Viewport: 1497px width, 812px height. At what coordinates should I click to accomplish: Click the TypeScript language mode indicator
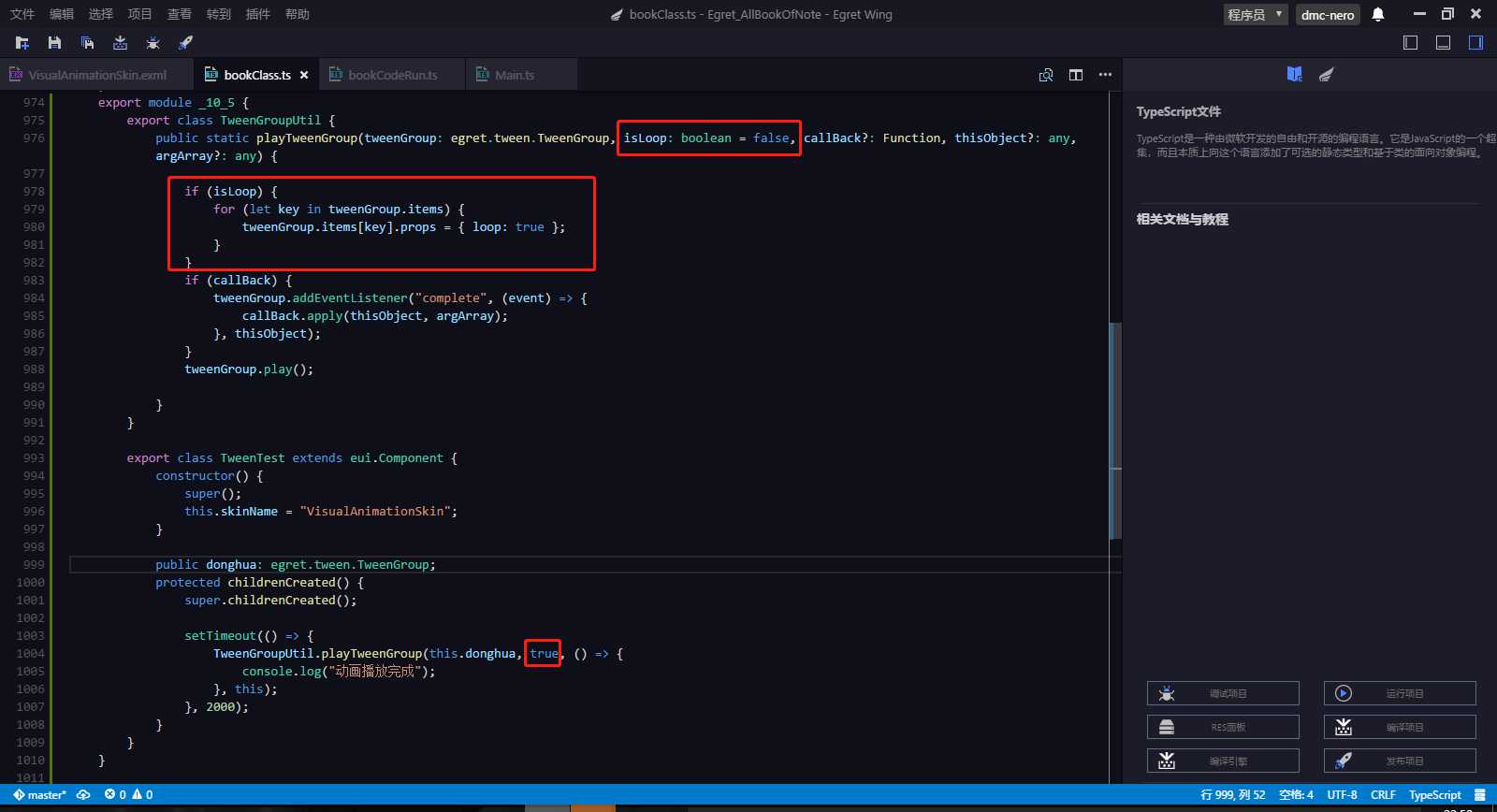tap(1434, 795)
